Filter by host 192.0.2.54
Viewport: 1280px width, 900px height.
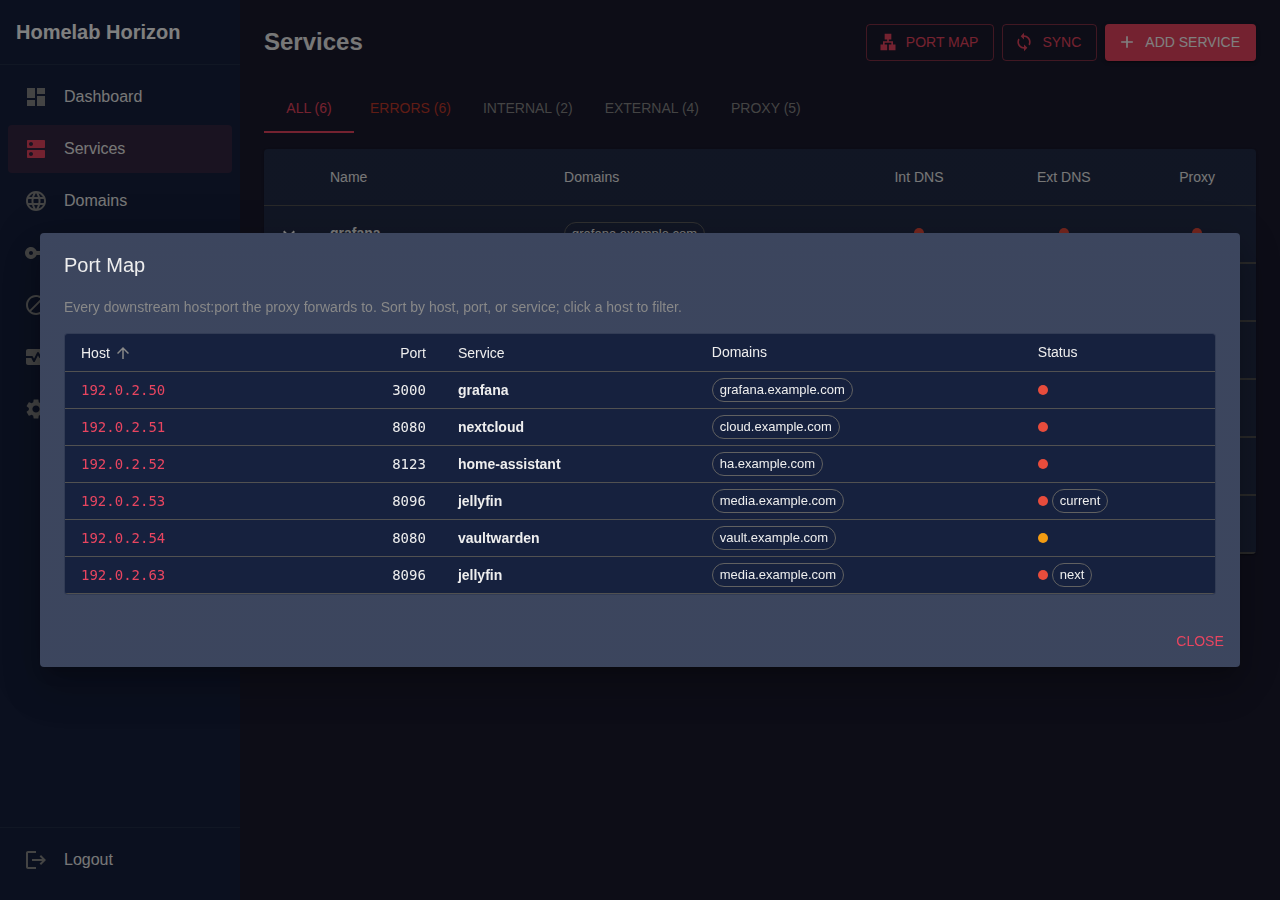(123, 538)
